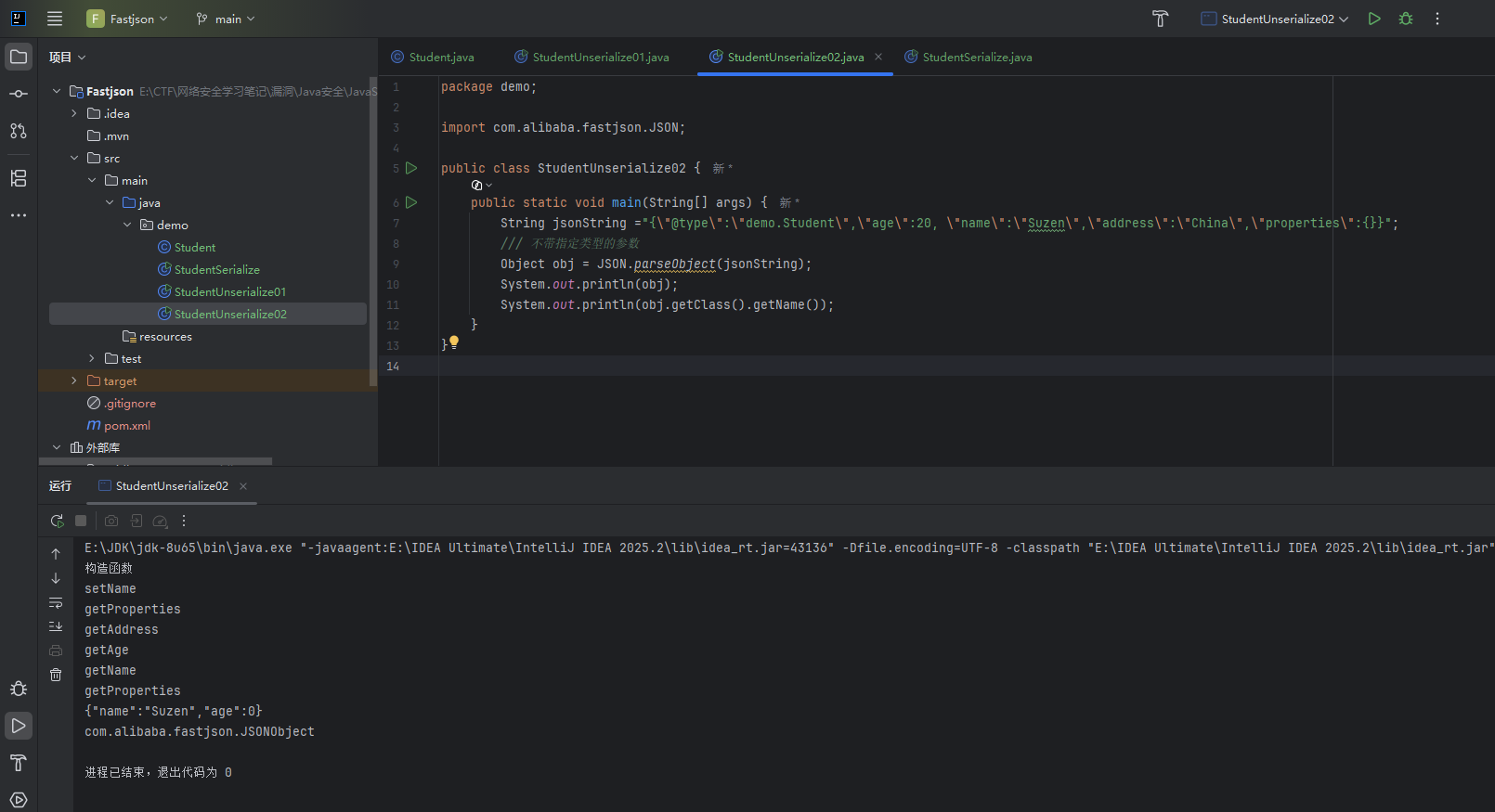
Task: Collapse the external libraries node
Action: (x=57, y=447)
